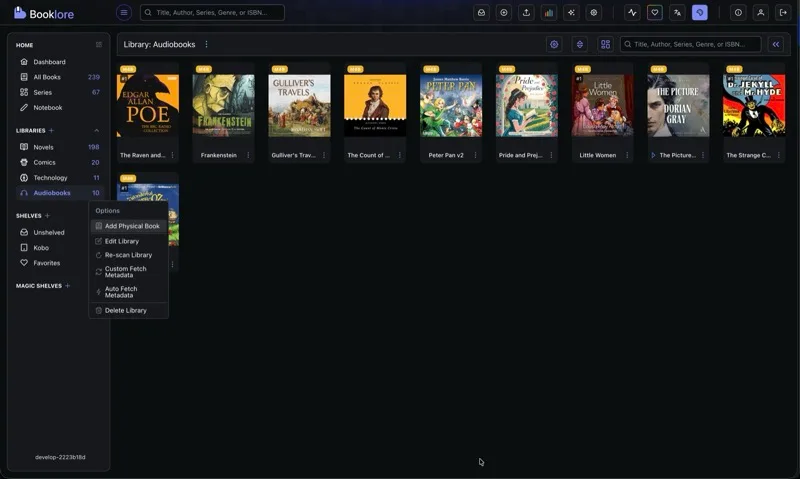
Task: Click the activity pulse icon in the top bar
Action: (x=632, y=13)
